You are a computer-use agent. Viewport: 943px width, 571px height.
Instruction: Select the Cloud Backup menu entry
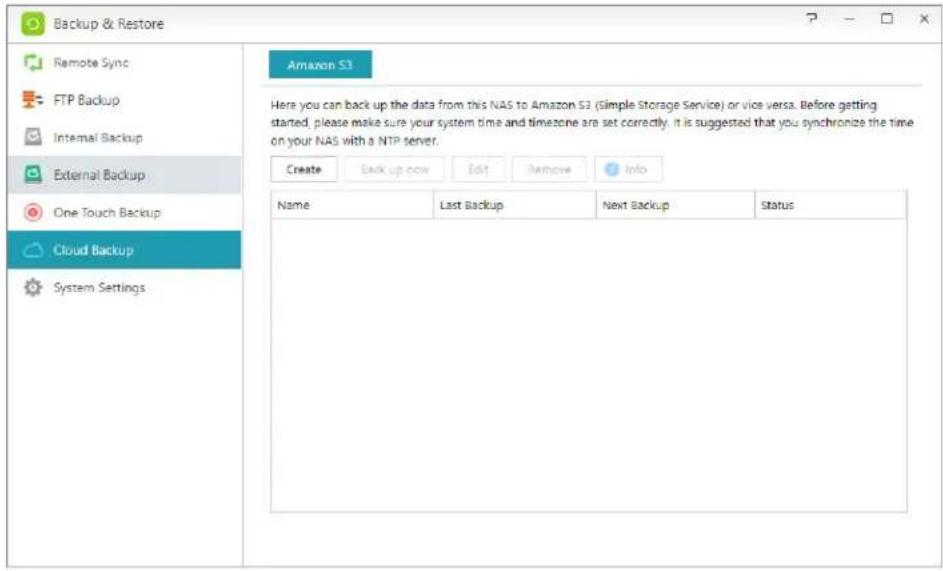point(124,250)
